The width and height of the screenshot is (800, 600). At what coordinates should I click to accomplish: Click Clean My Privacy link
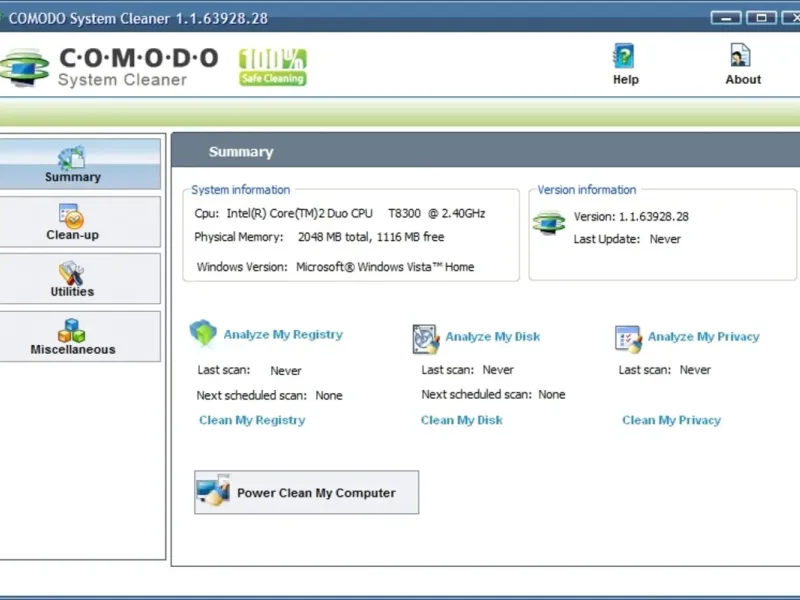(x=671, y=420)
